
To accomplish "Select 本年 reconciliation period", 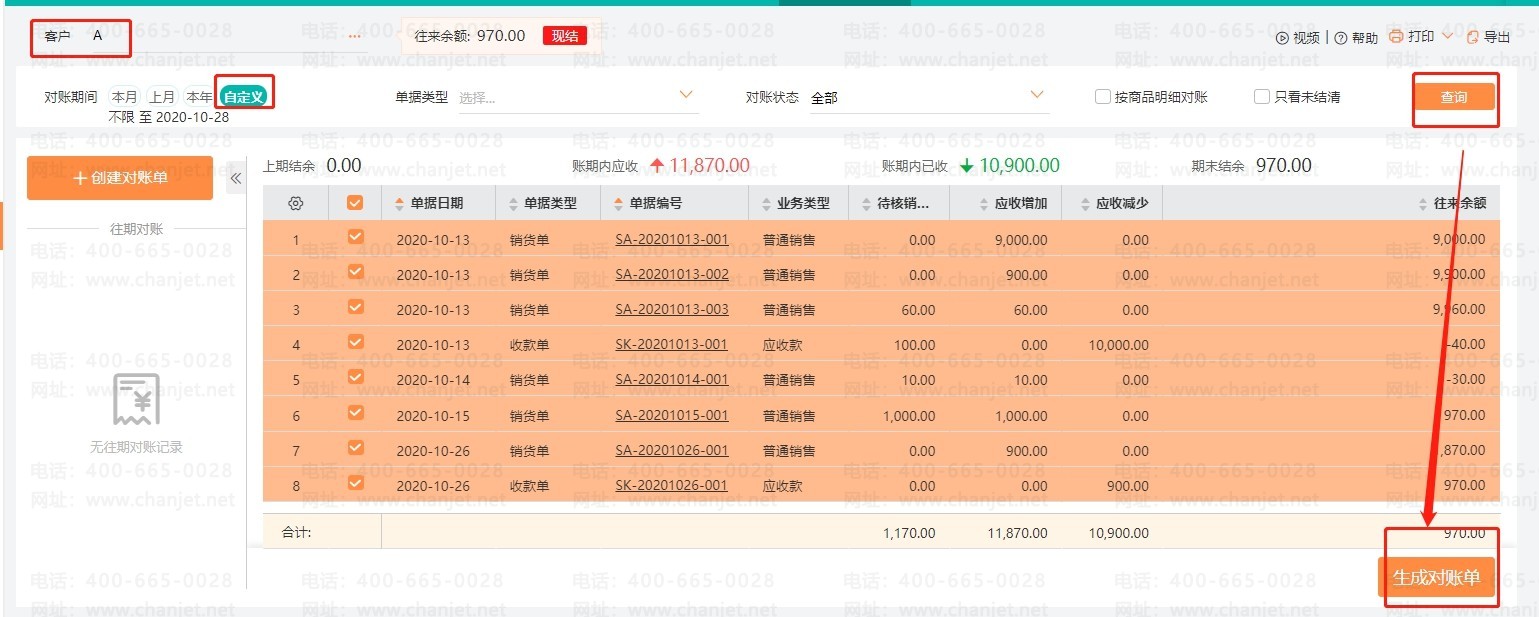I will click(199, 97).
